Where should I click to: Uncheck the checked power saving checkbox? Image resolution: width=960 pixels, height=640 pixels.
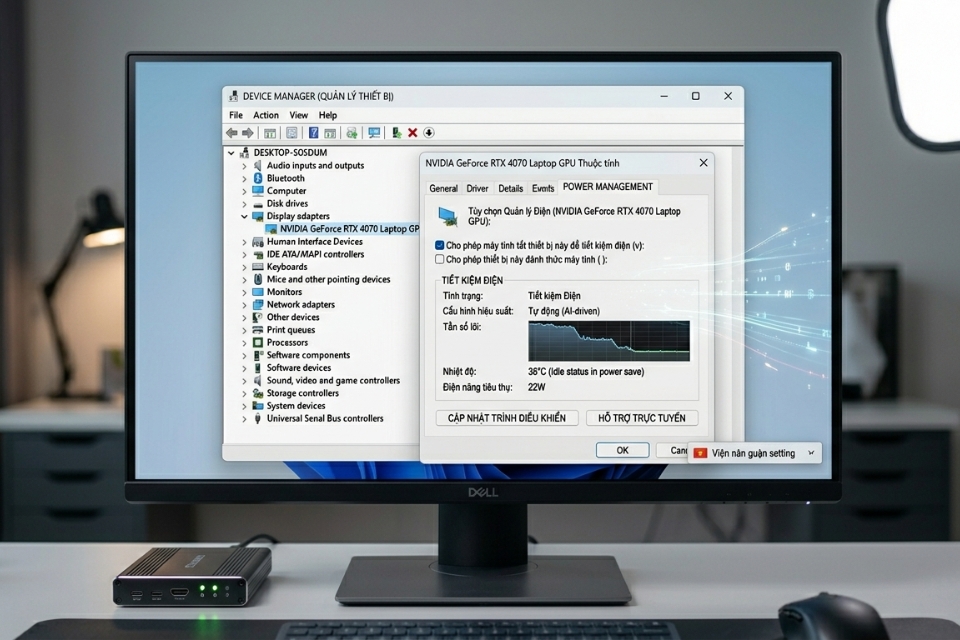[440, 245]
